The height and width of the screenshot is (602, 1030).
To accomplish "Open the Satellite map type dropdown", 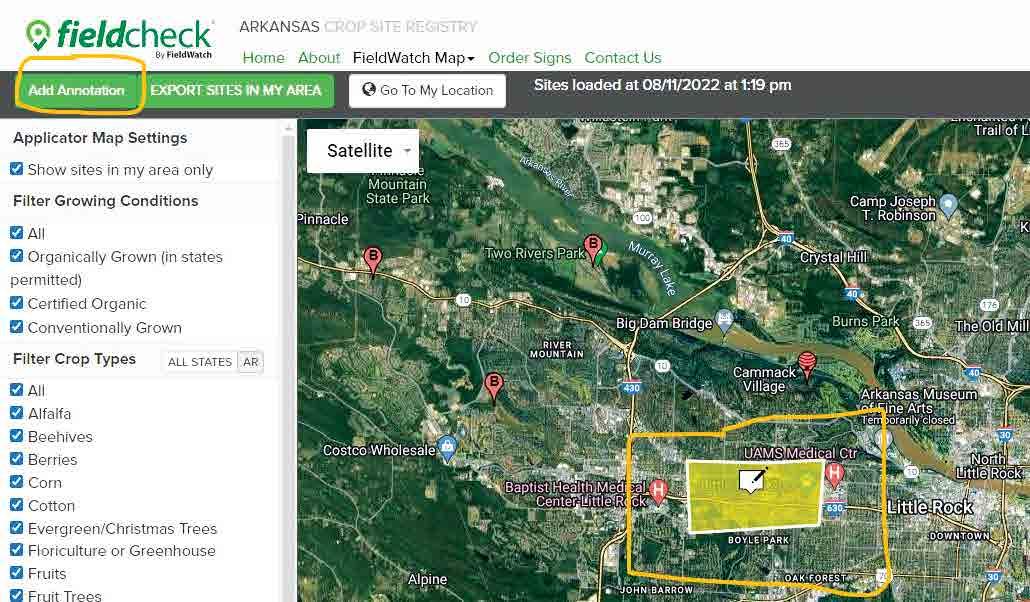I will pyautogui.click(x=363, y=150).
